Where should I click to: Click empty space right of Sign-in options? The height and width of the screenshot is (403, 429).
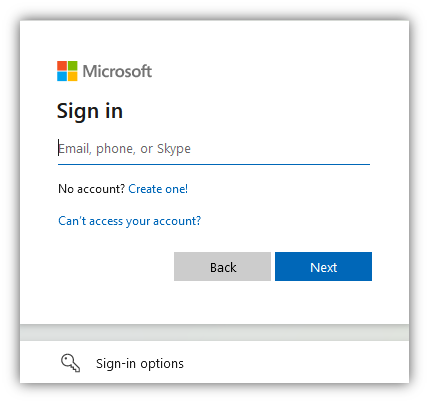[x=293, y=363]
